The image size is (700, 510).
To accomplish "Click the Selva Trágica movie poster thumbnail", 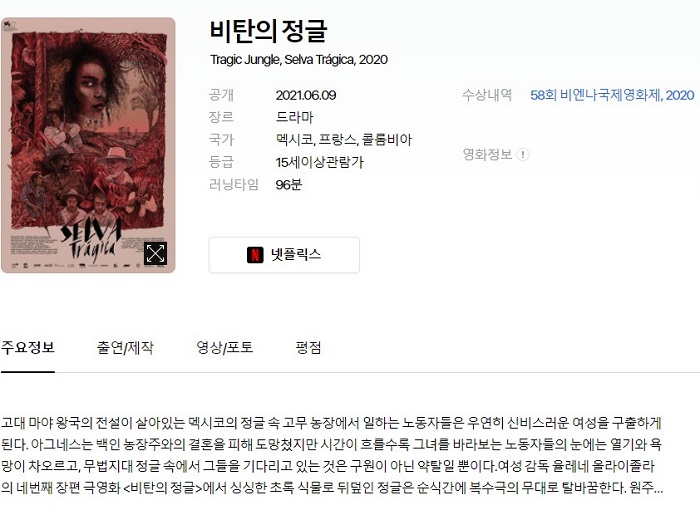I will pyautogui.click(x=88, y=145).
